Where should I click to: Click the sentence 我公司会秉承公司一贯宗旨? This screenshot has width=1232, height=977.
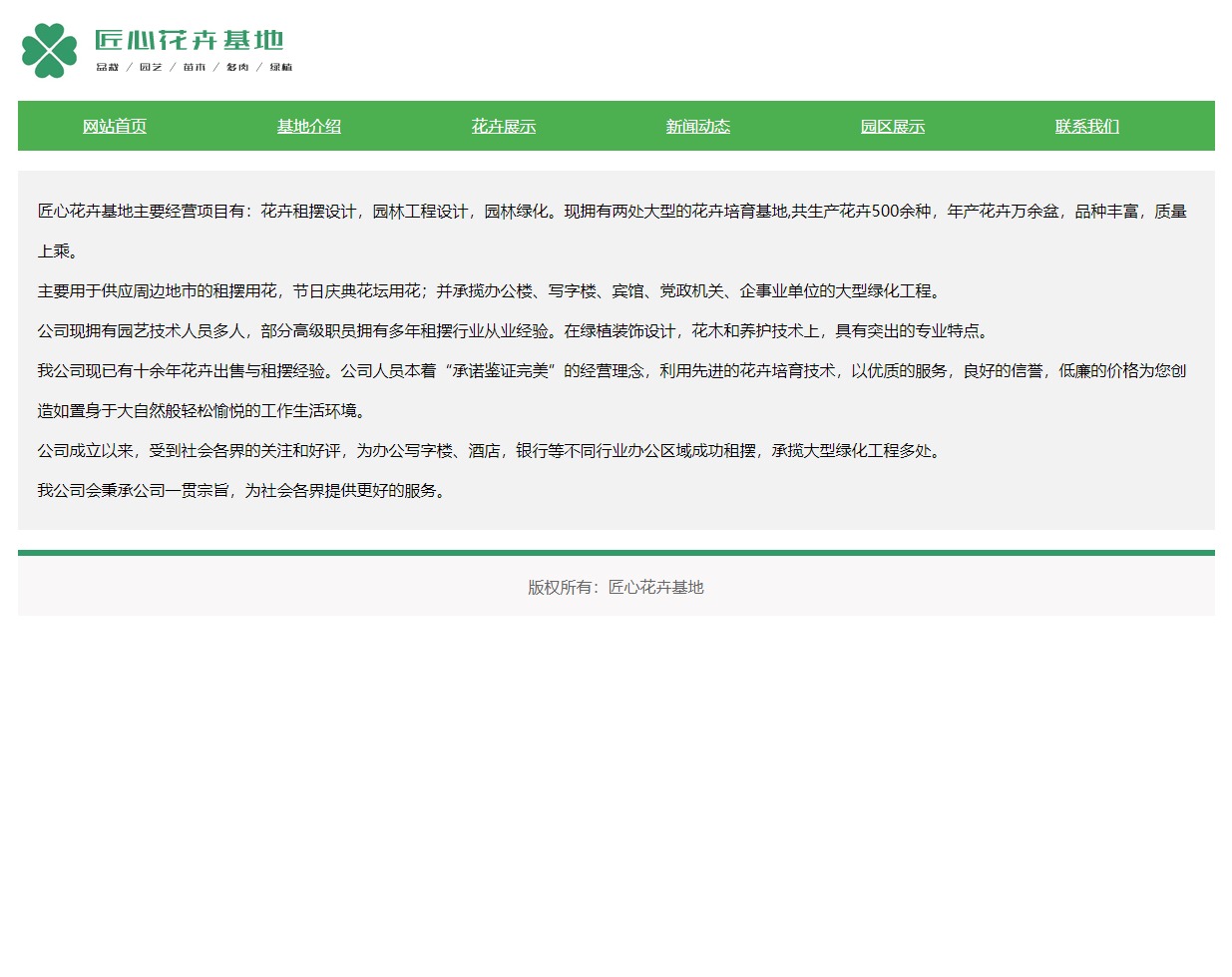pyautogui.click(x=241, y=491)
